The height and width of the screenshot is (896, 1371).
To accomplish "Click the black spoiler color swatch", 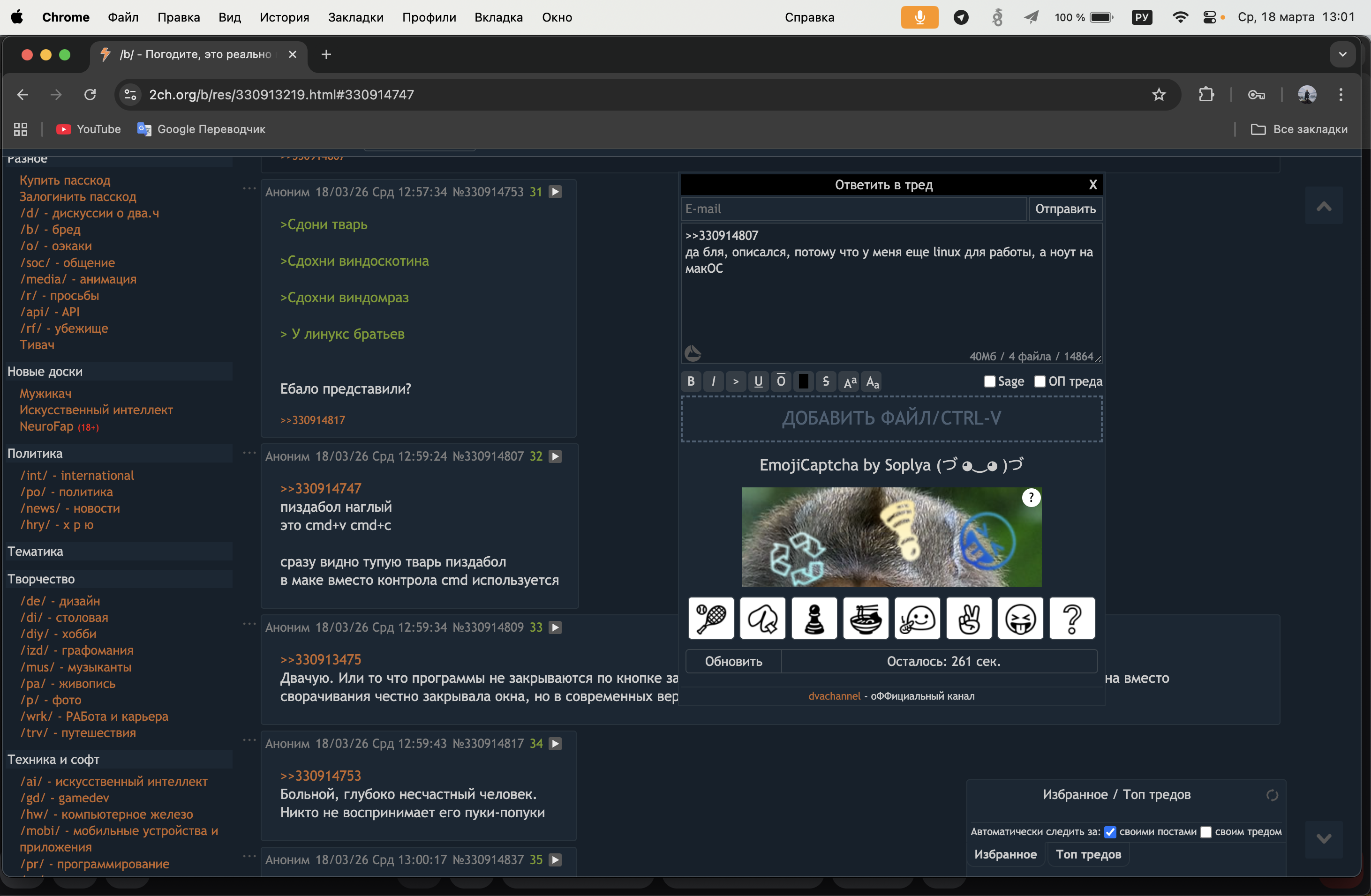I will pos(803,381).
